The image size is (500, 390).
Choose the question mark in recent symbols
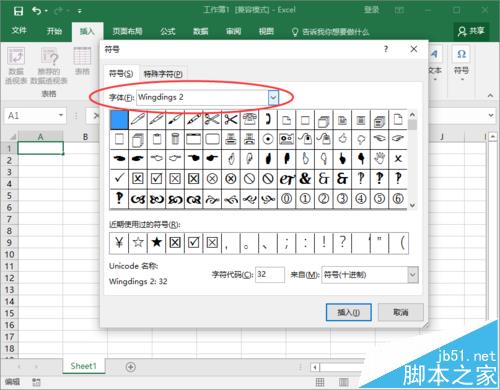click(342, 243)
